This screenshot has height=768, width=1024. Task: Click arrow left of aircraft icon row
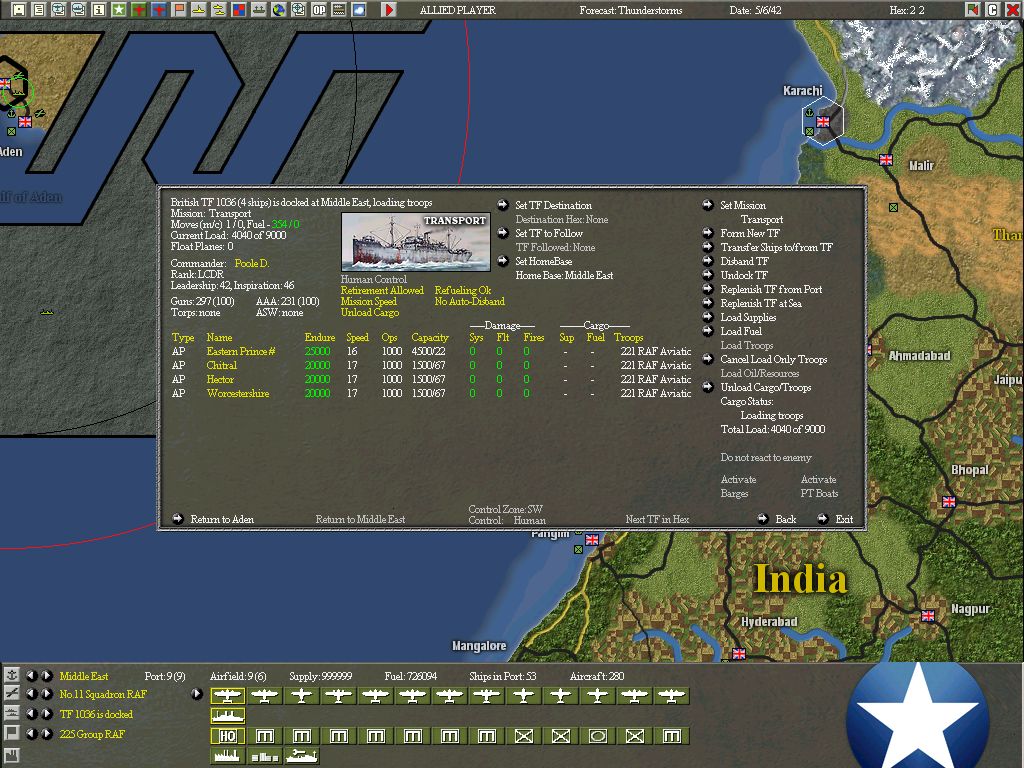pos(197,694)
